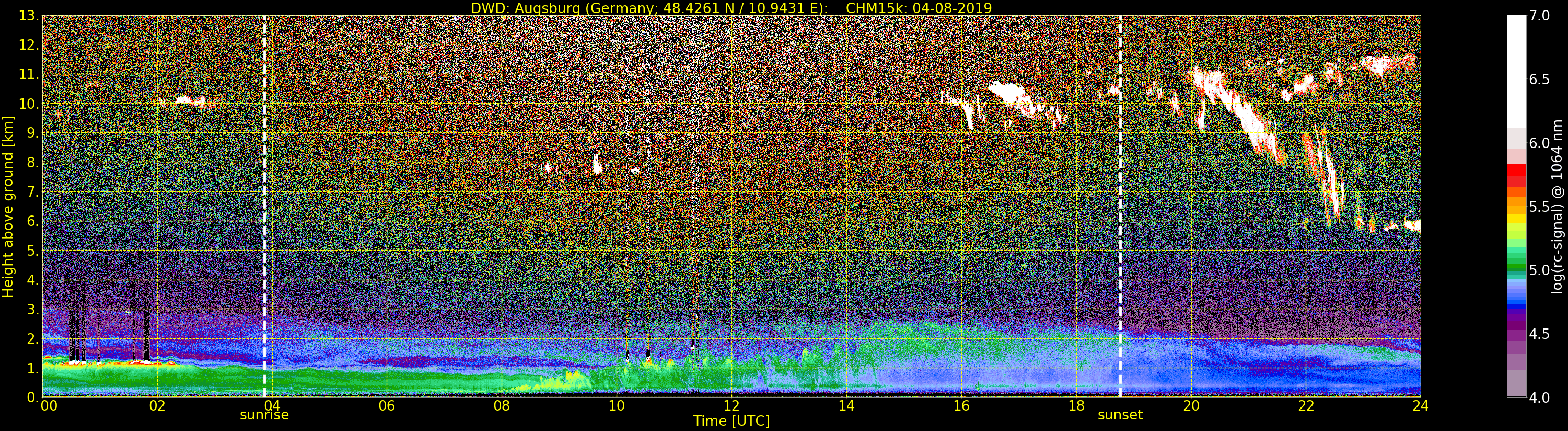Click the colorbar tick value 5.5

point(1539,207)
